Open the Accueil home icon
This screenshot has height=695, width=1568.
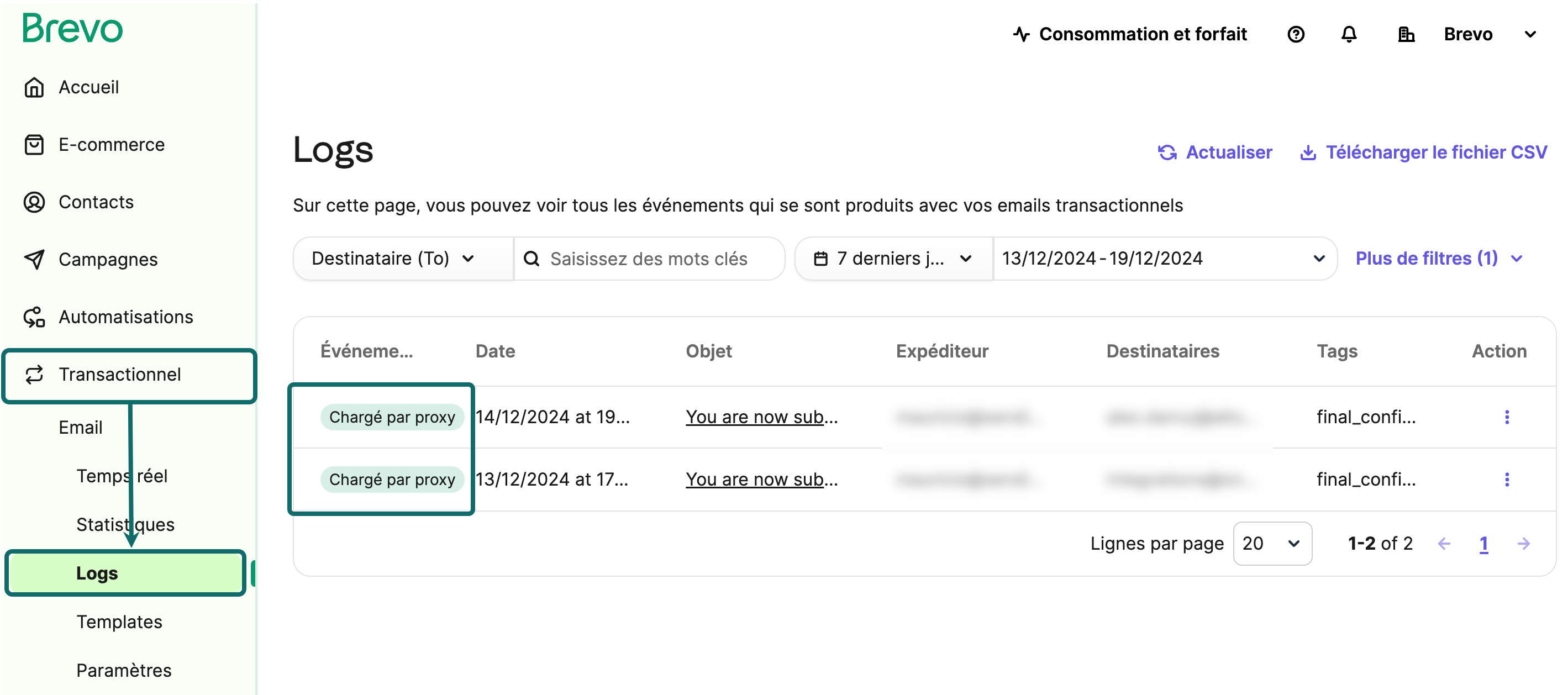pos(34,88)
